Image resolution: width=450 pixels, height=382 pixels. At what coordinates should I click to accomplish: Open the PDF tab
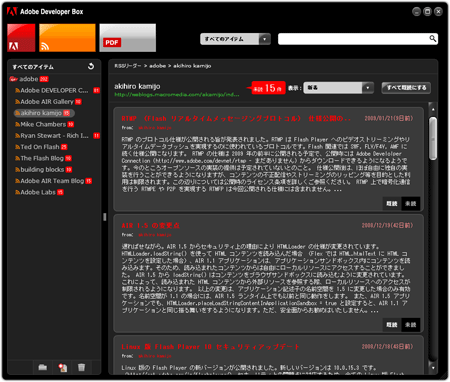(127, 38)
